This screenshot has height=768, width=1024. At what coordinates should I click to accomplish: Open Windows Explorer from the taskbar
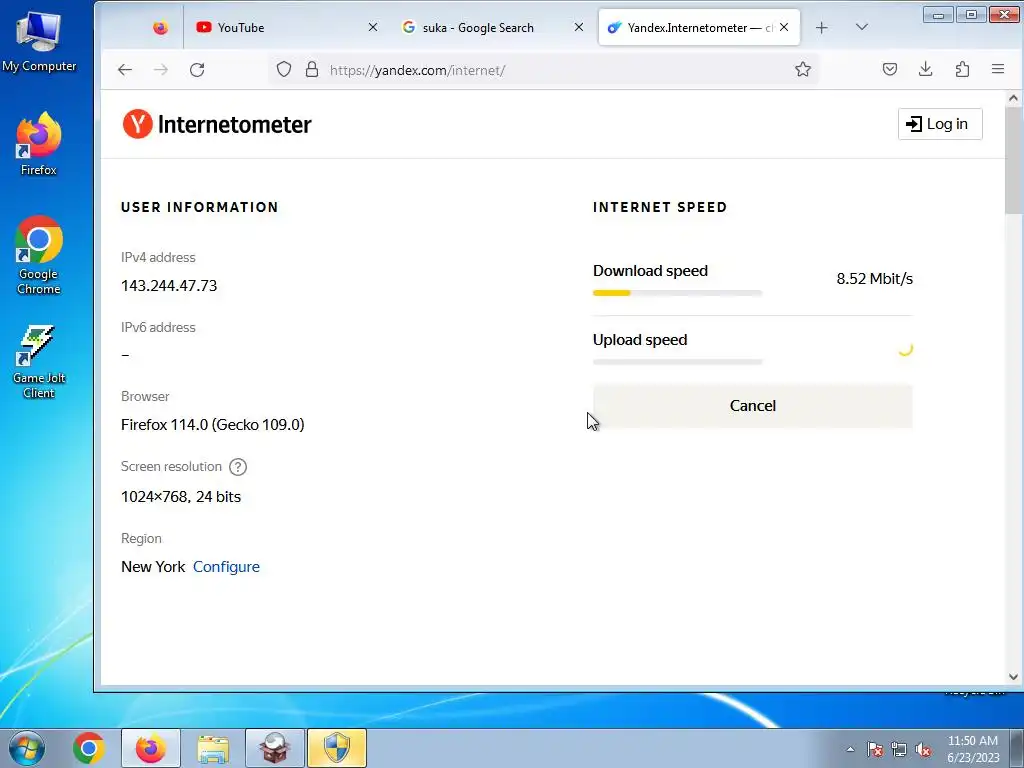click(213, 748)
